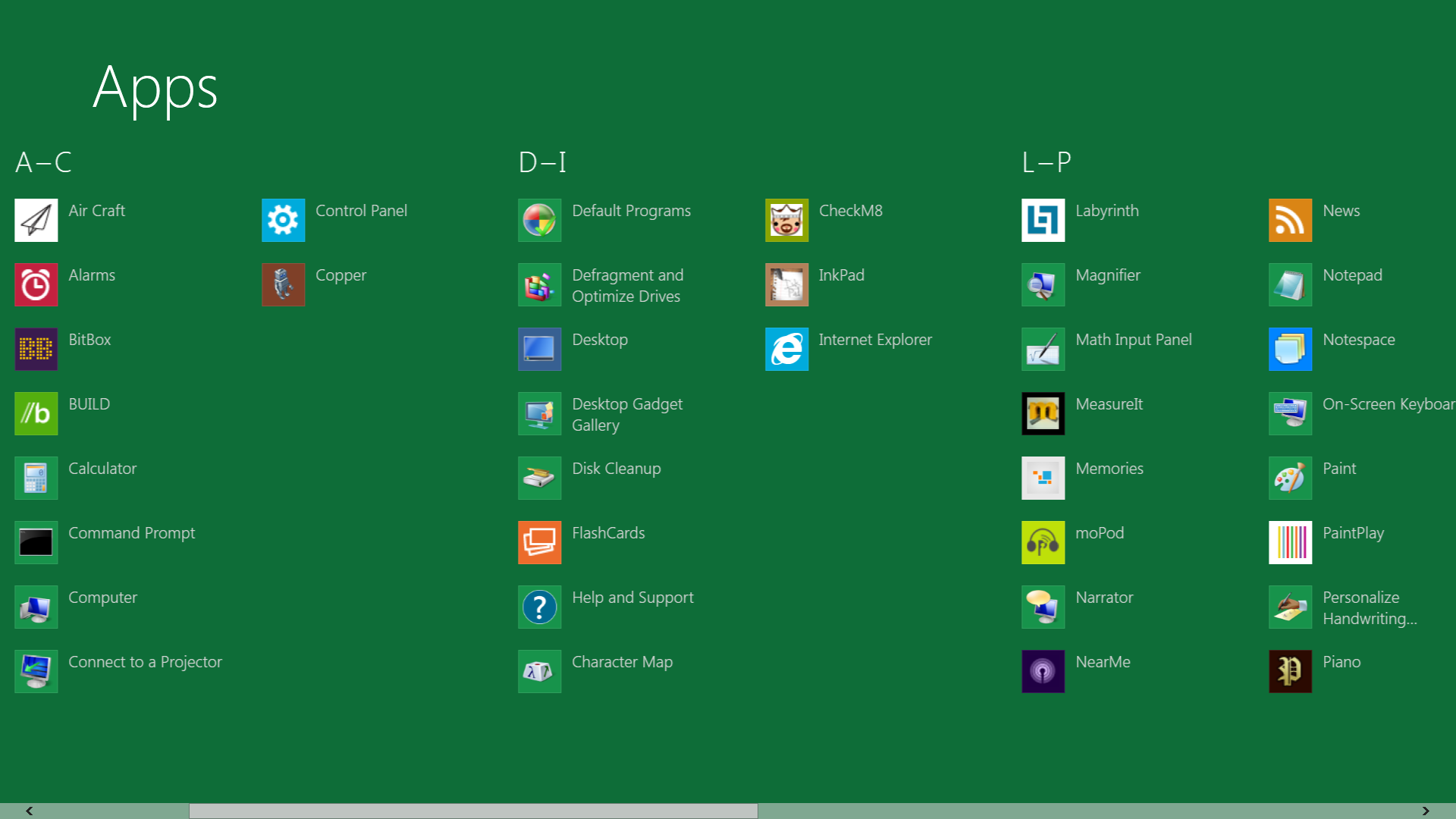Click the moPod headphones icon
The image size is (1456, 819).
[1043, 542]
